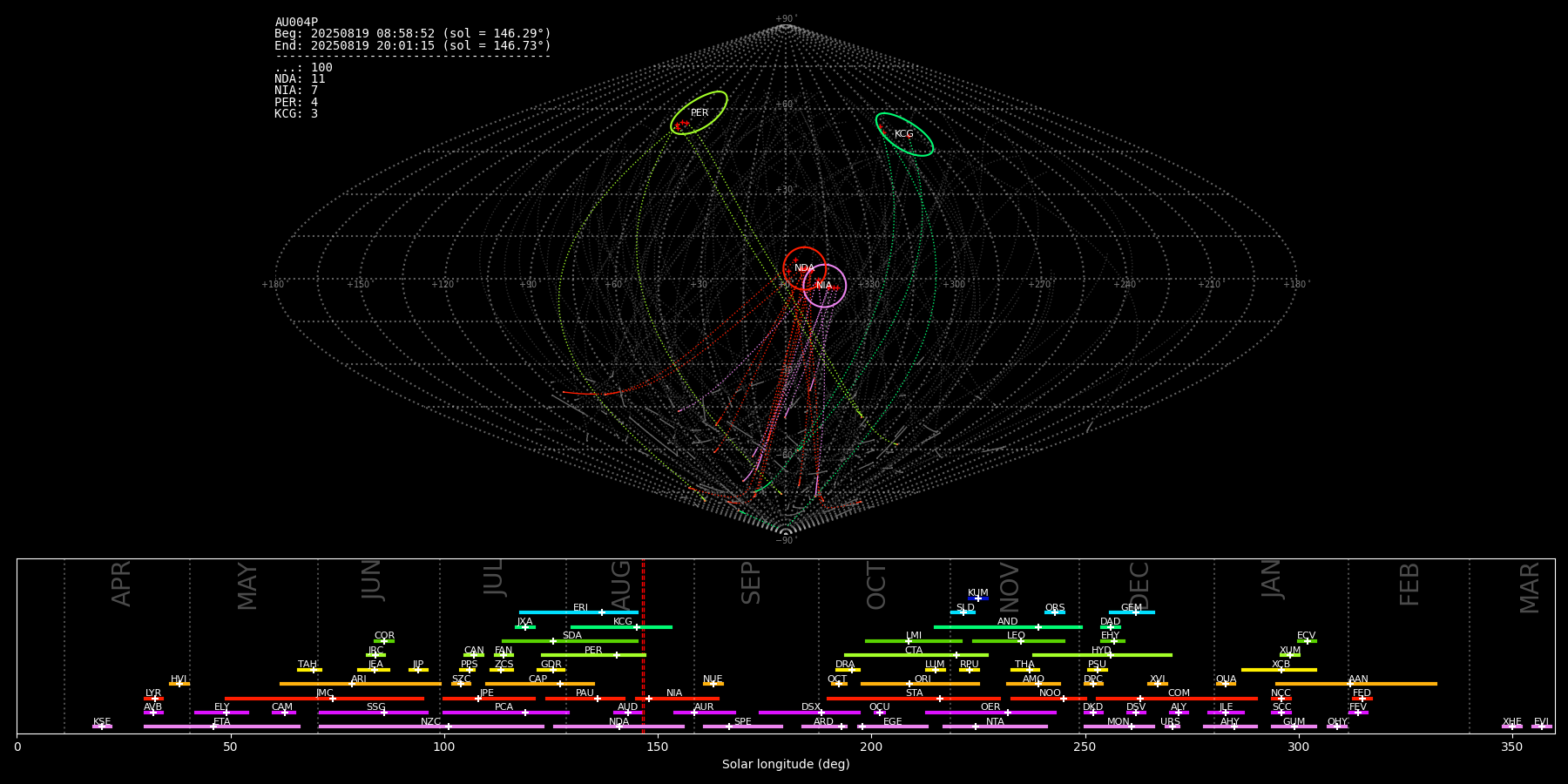Select the red NDA circle on the sky map

pyautogui.click(x=804, y=268)
